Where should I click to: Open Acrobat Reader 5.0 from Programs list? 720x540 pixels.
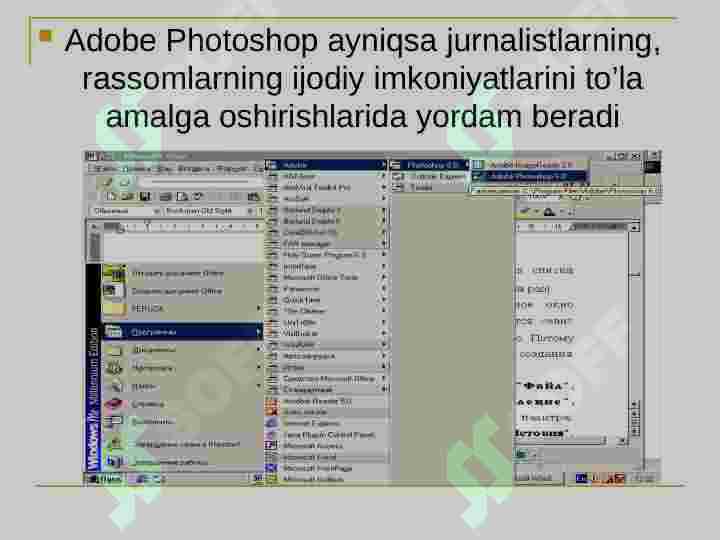327,401
